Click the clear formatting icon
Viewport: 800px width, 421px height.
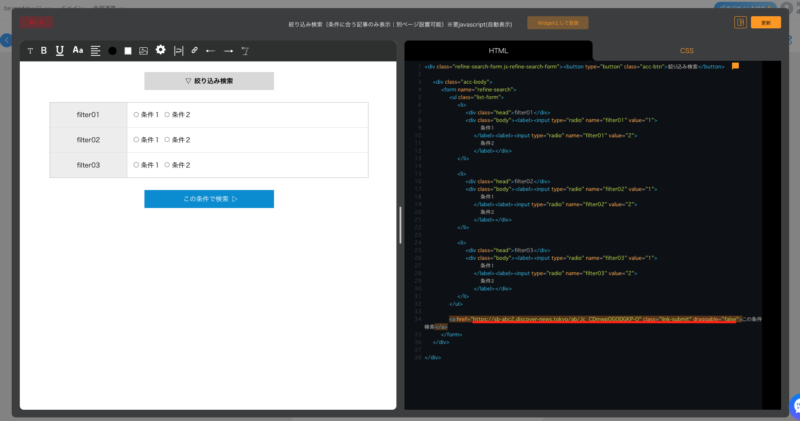[x=244, y=50]
